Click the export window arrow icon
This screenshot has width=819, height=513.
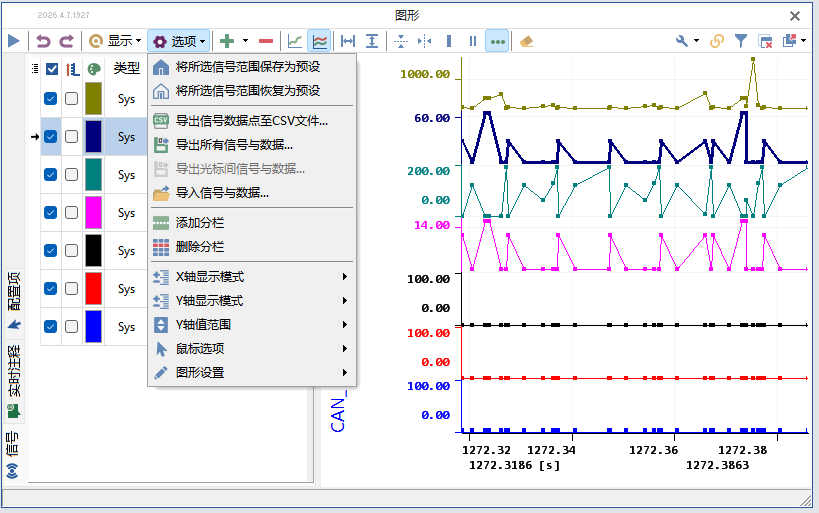pos(789,41)
